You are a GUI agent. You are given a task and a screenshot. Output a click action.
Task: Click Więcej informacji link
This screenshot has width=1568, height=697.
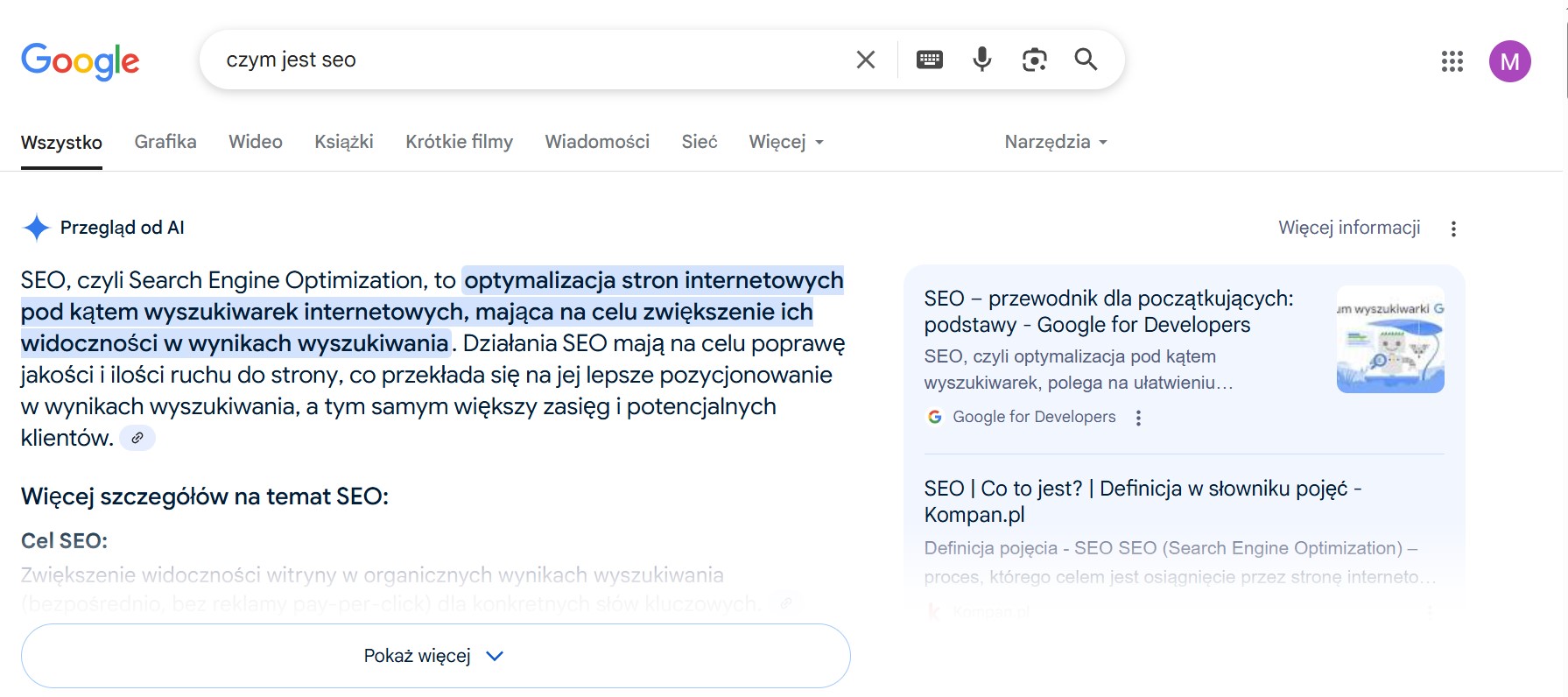[1349, 228]
